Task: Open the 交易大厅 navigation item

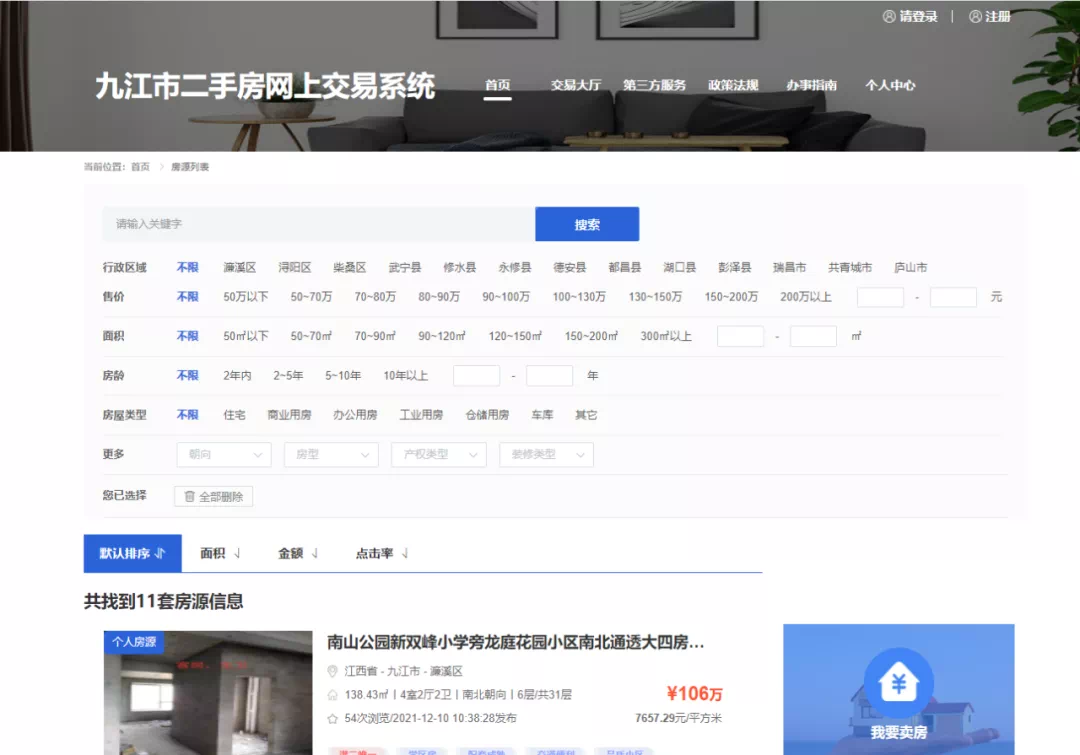Action: click(x=576, y=85)
